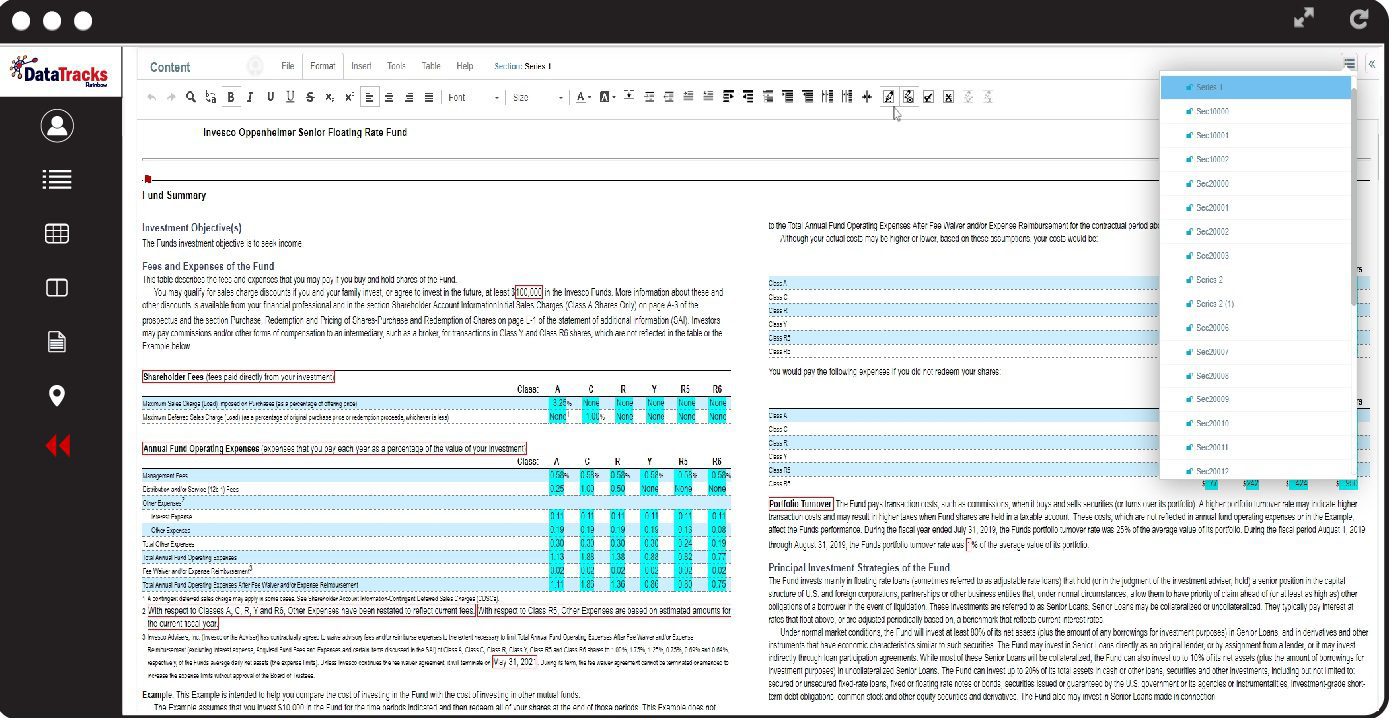Toggle the section list menu icon
This screenshot has height=720, width=1392.
point(1349,64)
